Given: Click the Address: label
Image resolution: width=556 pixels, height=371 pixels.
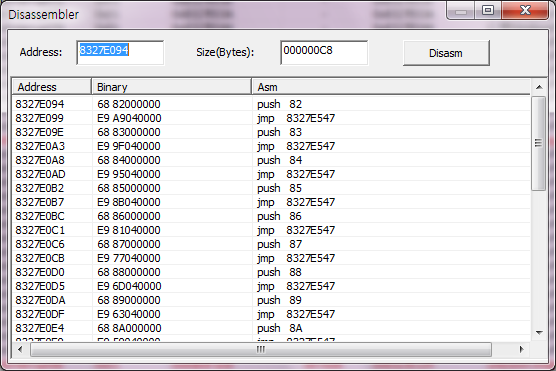Looking at the screenshot, I should coord(41,52).
